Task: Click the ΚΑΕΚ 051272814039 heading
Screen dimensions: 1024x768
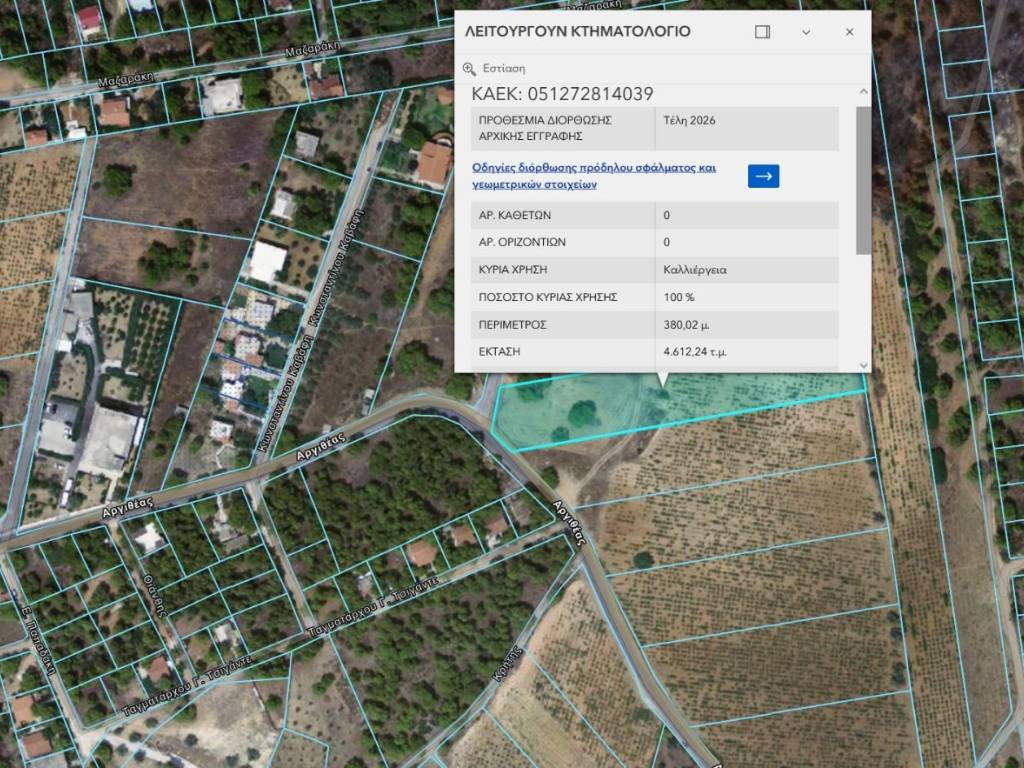Action: (x=562, y=95)
